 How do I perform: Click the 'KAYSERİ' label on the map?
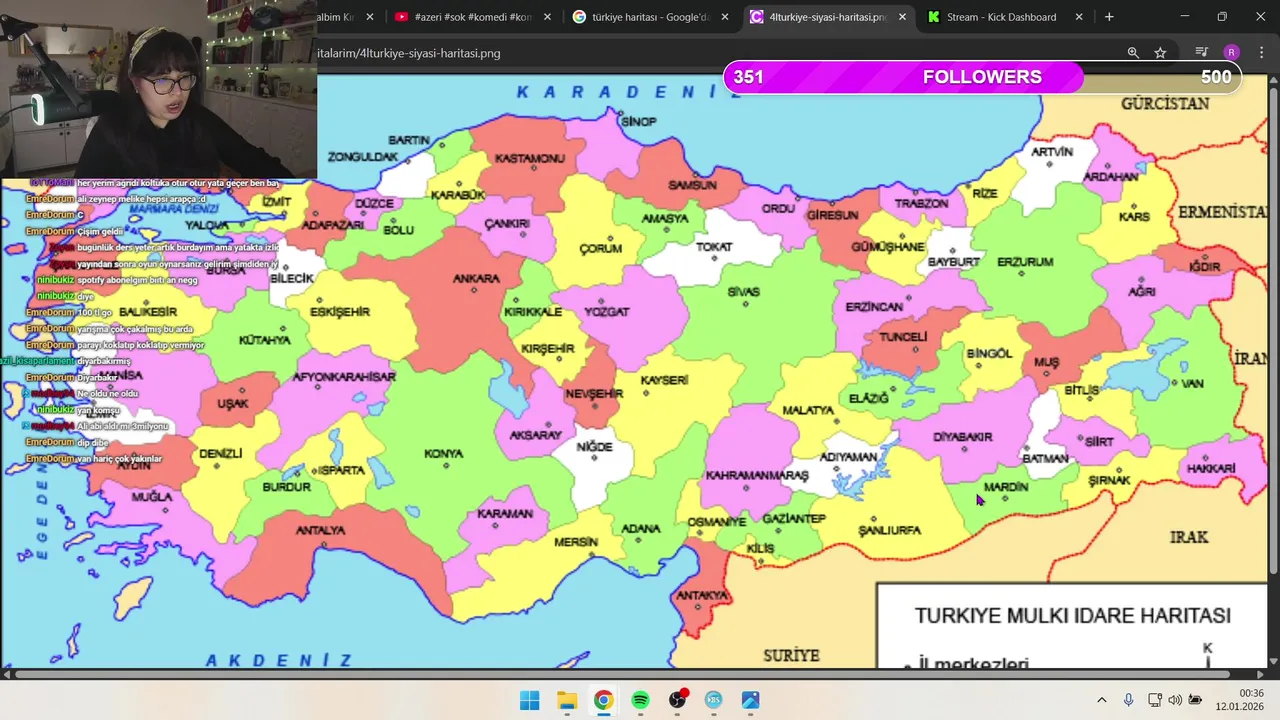pos(664,381)
